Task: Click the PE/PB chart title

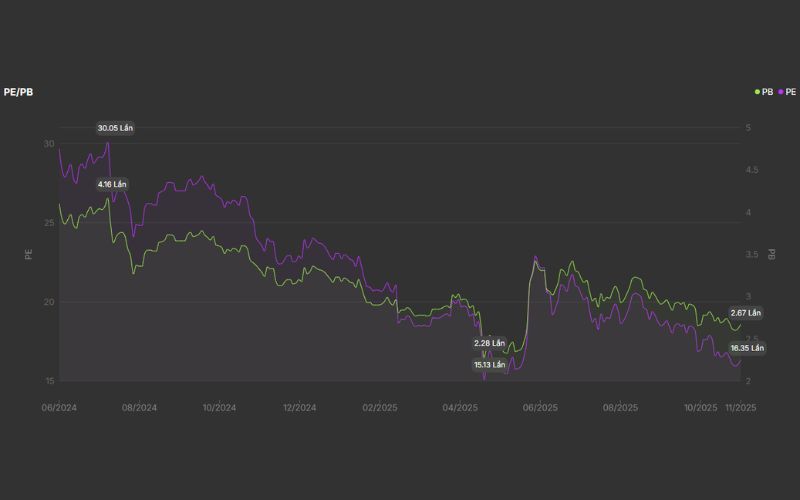Action: tap(20, 91)
